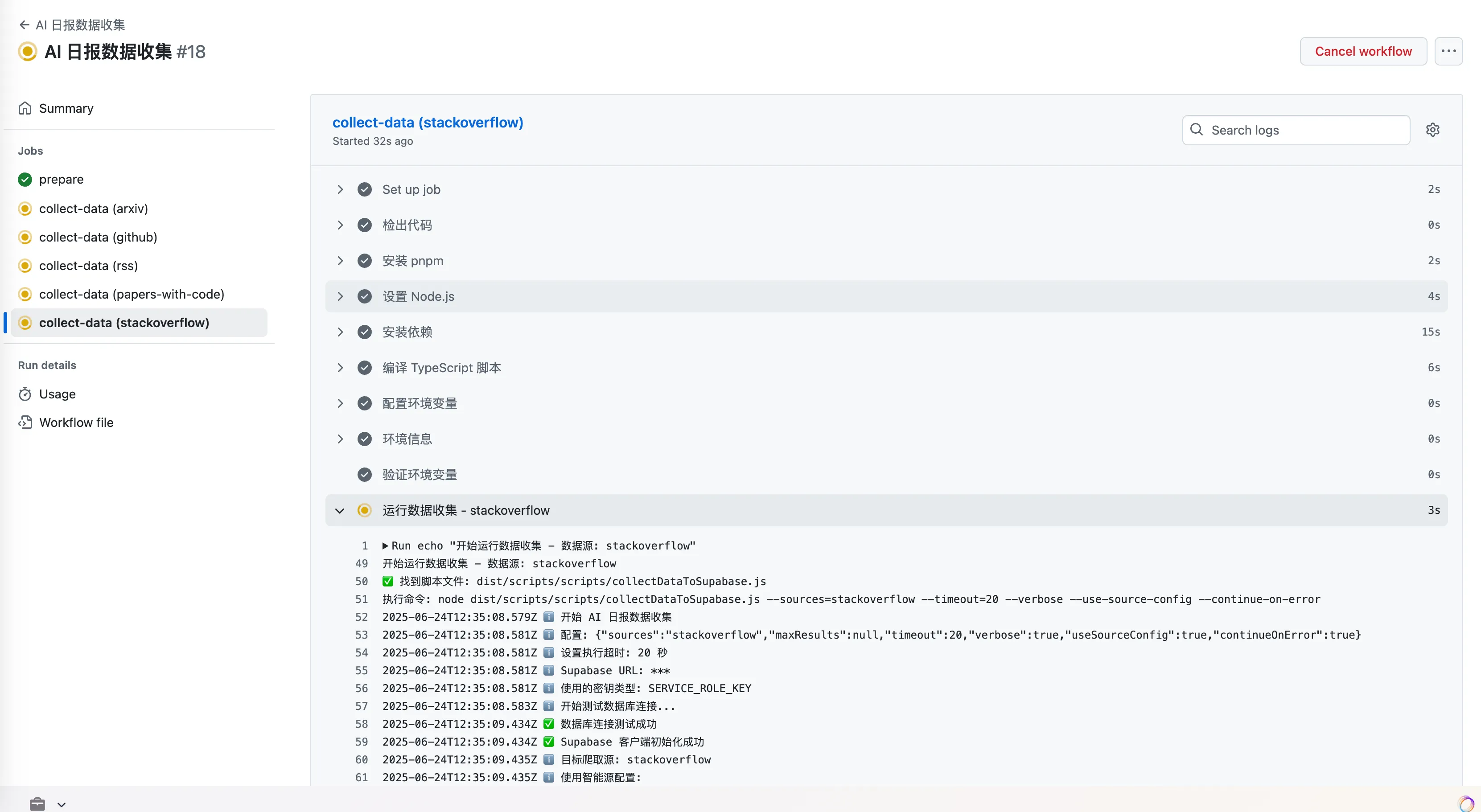Click the collect-data (stackoverflow) heading link
Viewport: 1481px width, 812px height.
click(x=428, y=123)
